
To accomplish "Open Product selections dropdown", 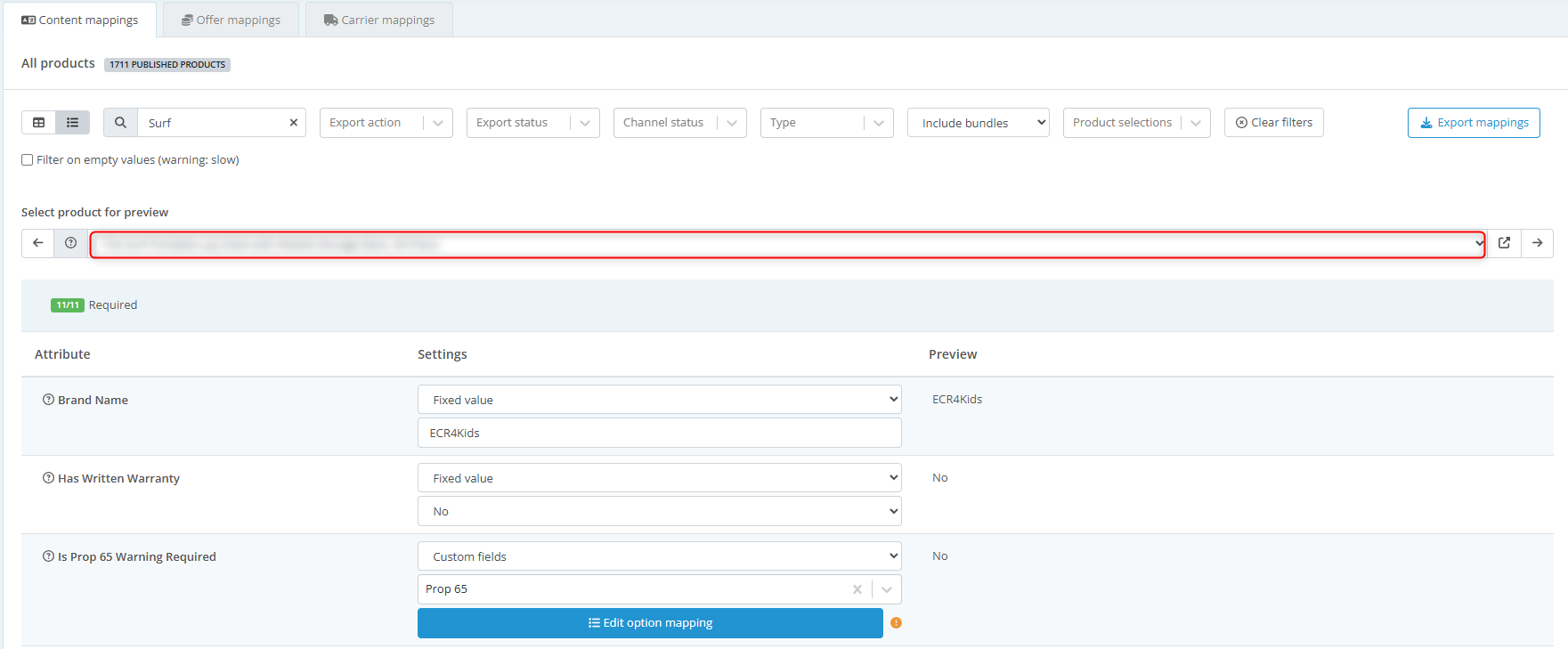I will [1136, 123].
